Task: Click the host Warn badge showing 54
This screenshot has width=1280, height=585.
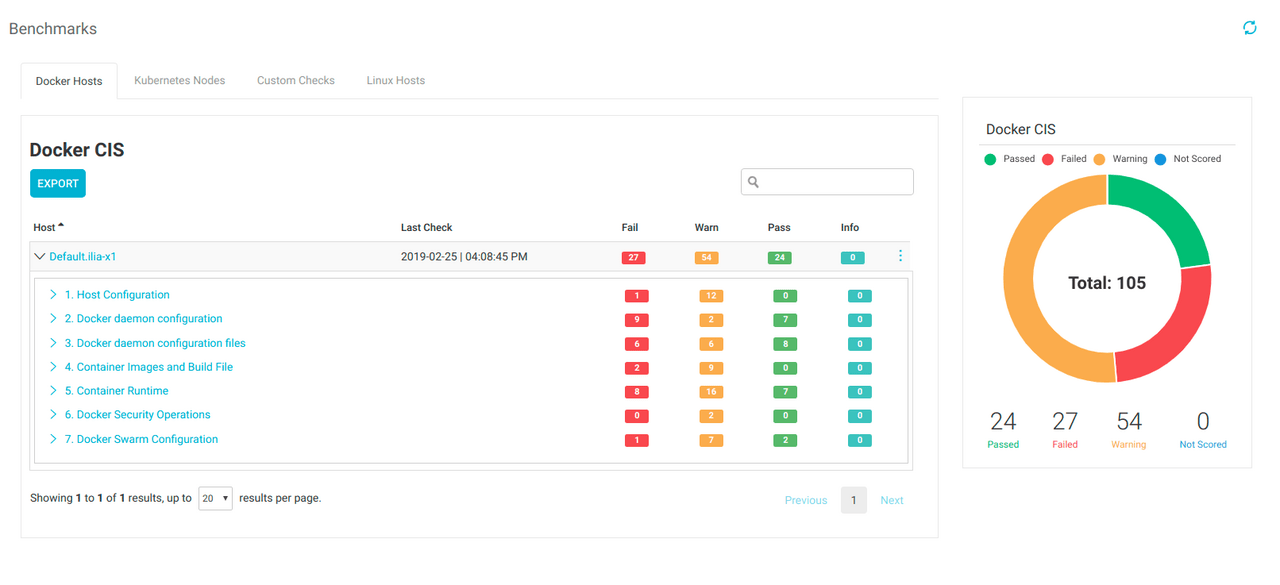Action: click(706, 258)
